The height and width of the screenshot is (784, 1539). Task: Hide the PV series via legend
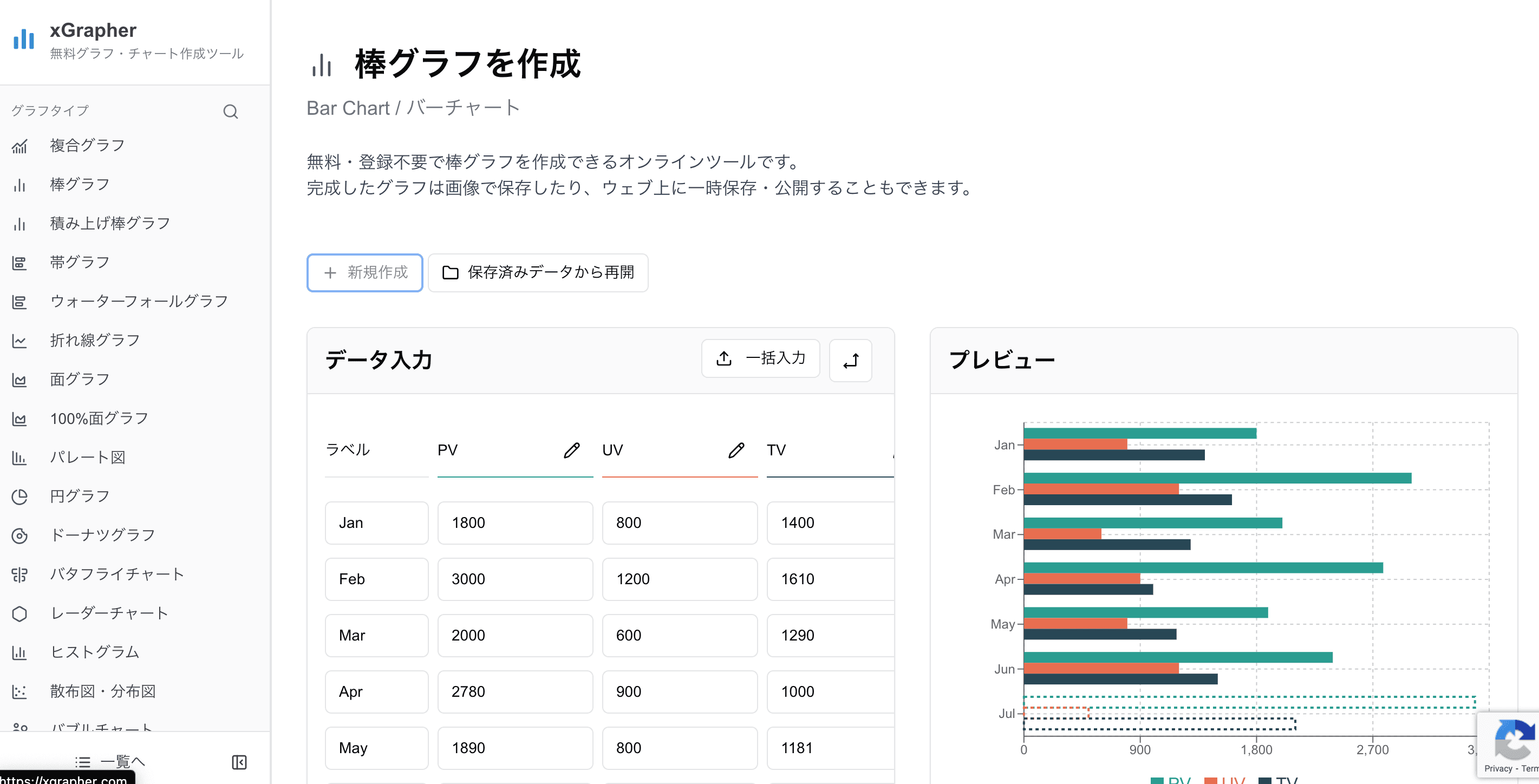pyautogui.click(x=1171, y=780)
